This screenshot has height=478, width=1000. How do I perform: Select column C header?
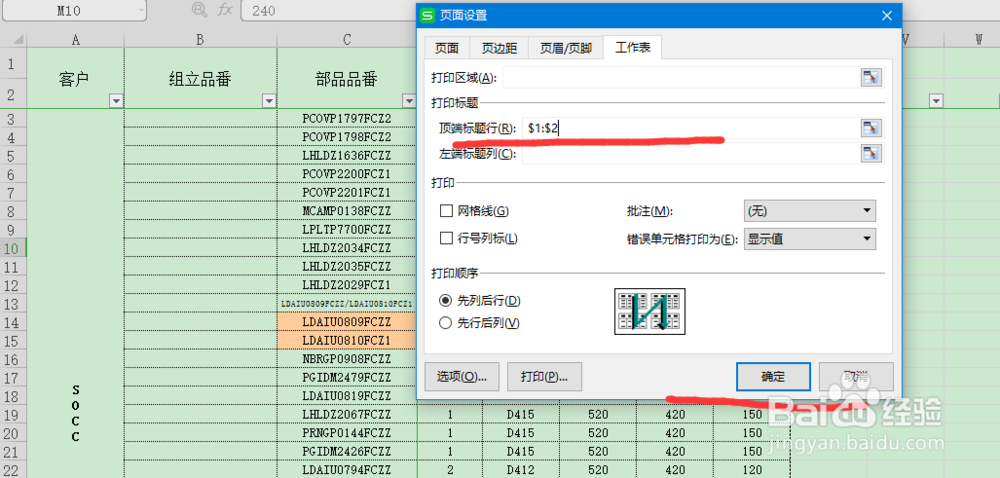[x=347, y=40]
